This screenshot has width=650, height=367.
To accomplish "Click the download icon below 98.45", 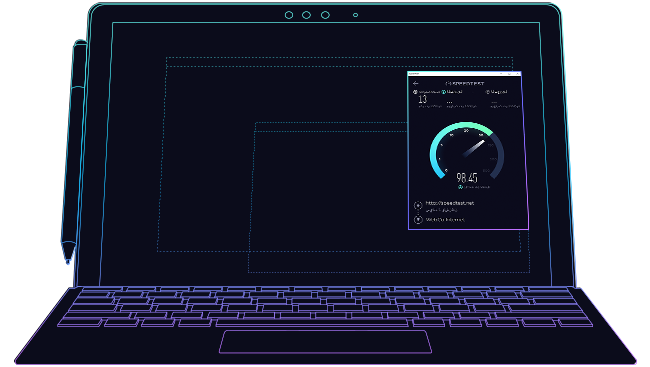I will tap(460, 187).
